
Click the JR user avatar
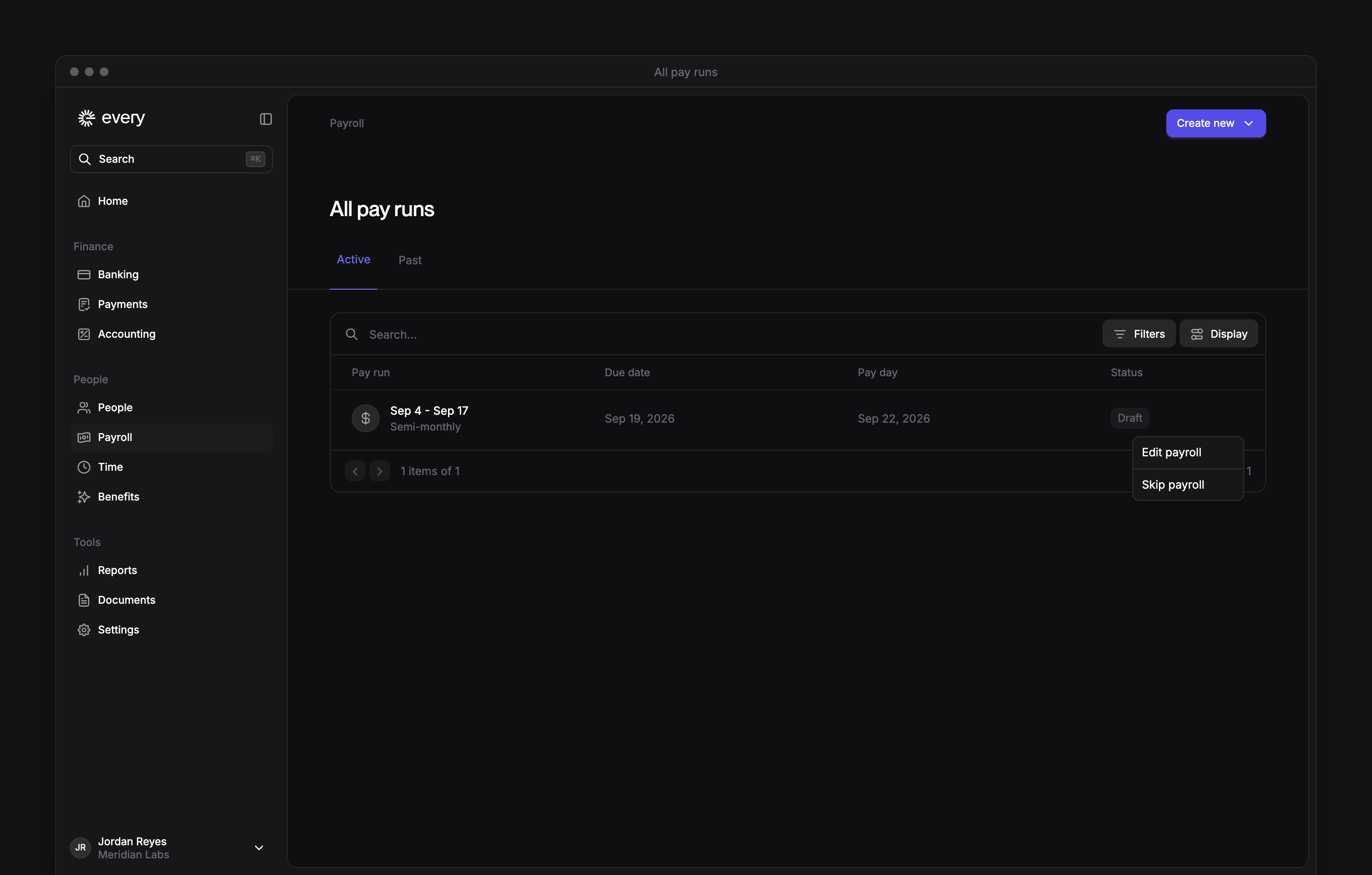[80, 848]
